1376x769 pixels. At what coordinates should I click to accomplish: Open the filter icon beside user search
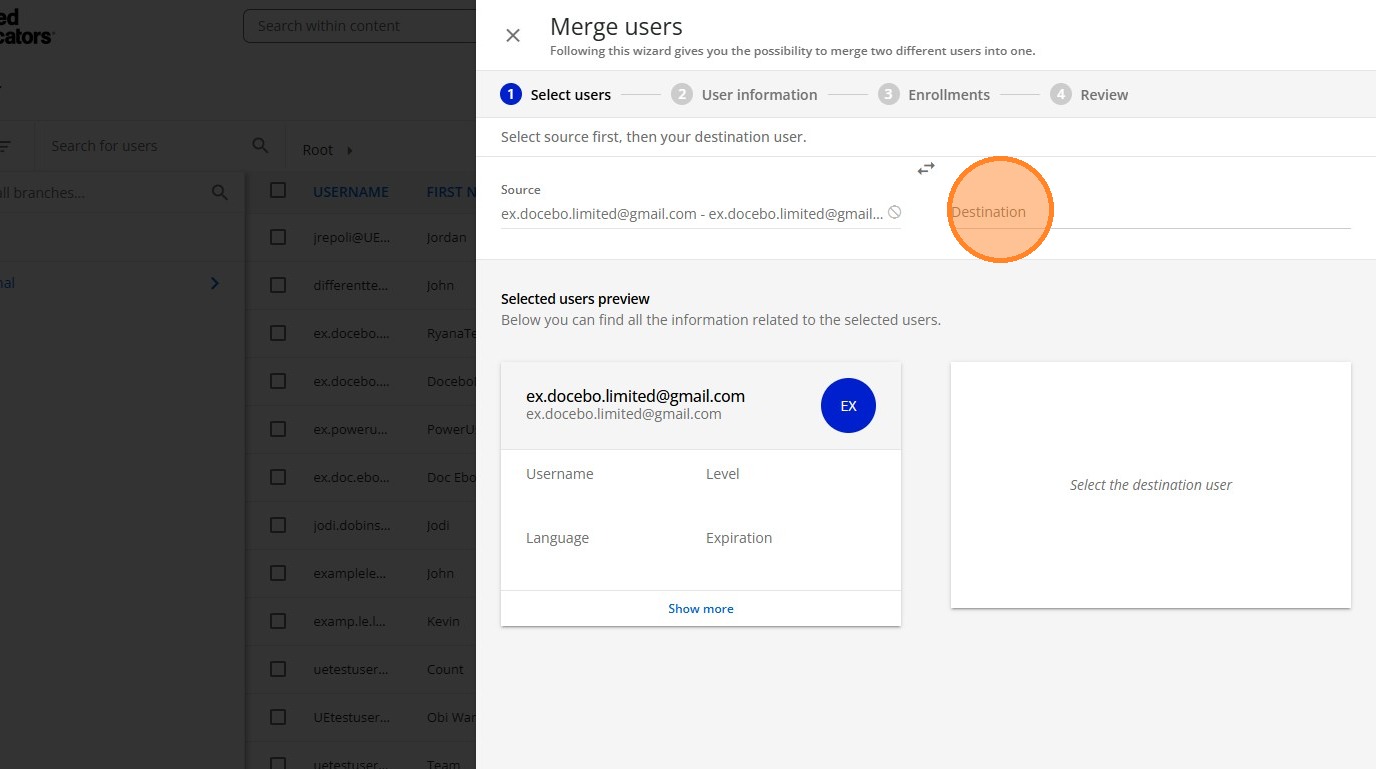6,146
